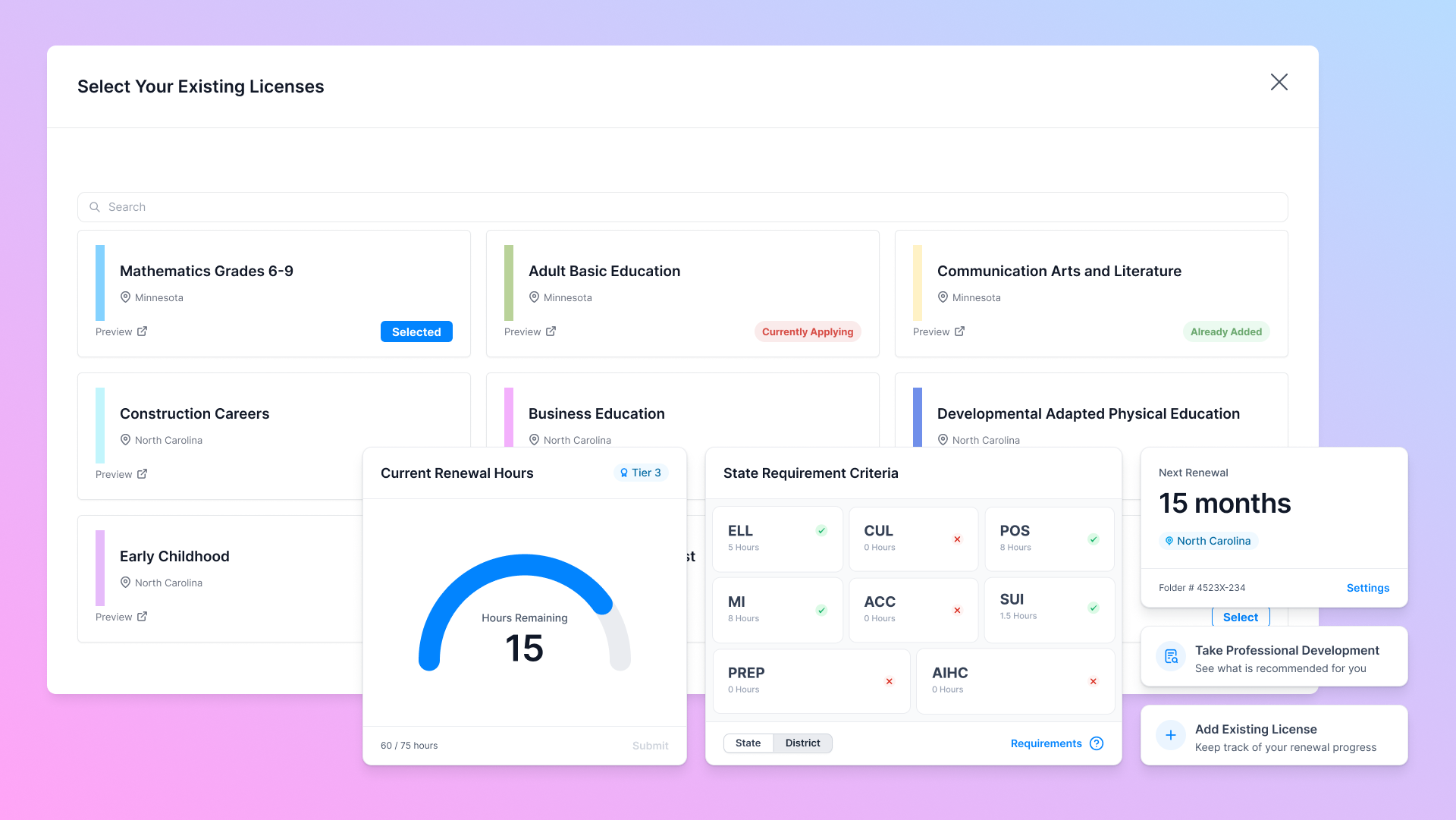
Task: Click the Select button below Next Renewal
Action: point(1241,617)
